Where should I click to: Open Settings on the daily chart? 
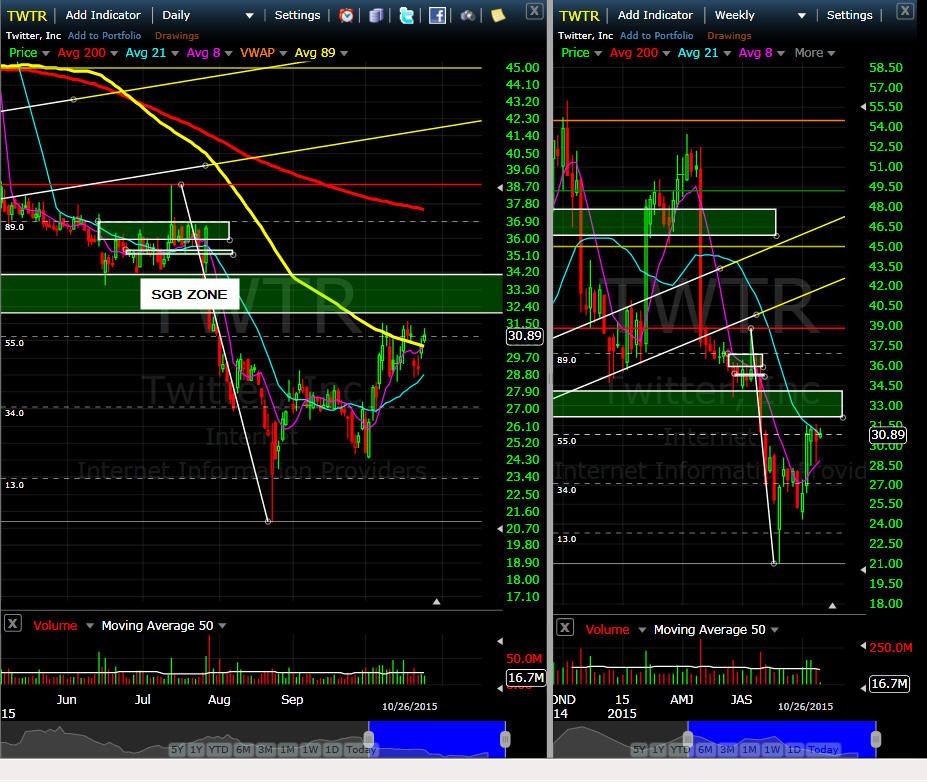click(297, 15)
